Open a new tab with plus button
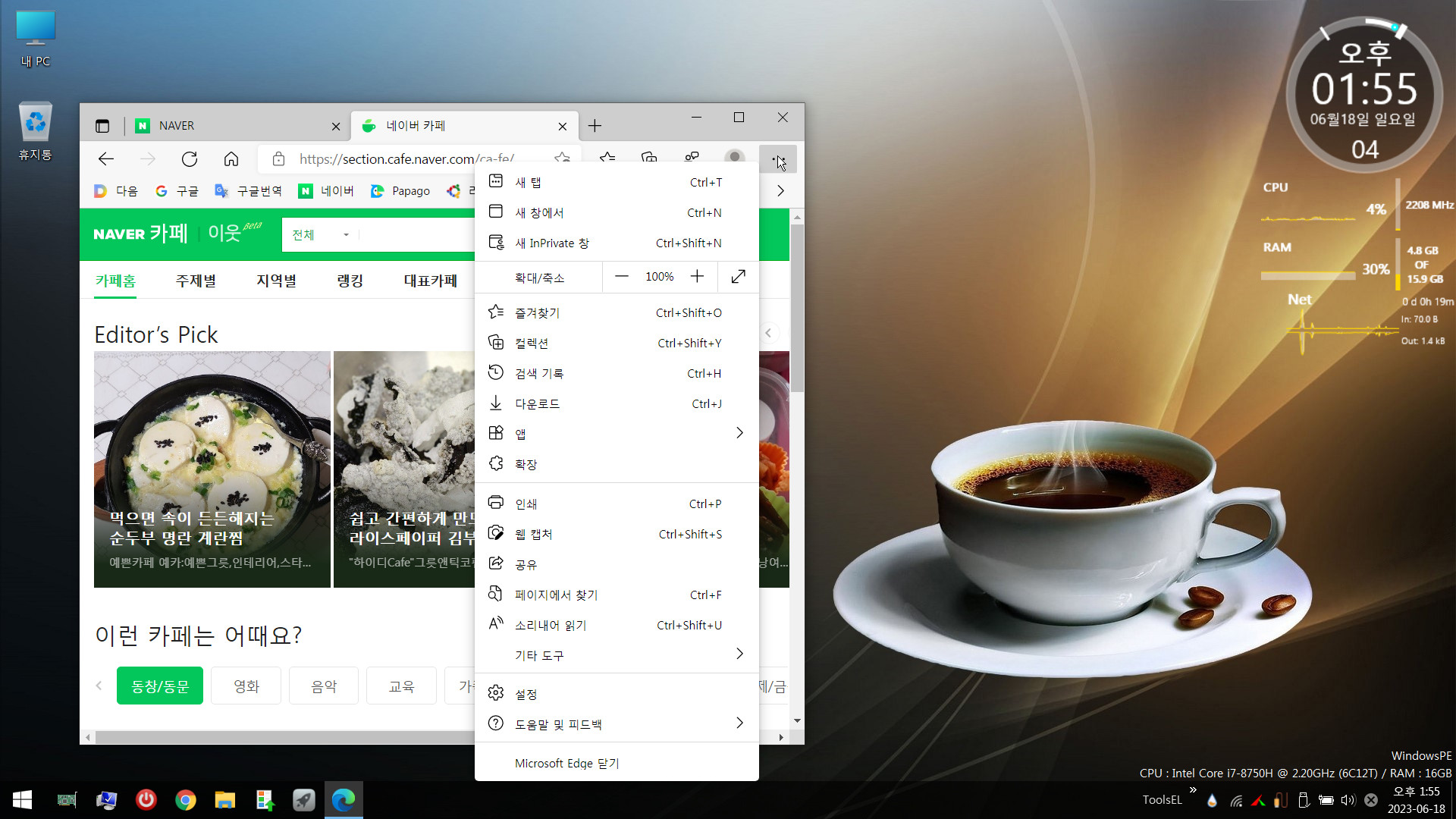Image resolution: width=1456 pixels, height=819 pixels. coord(595,126)
